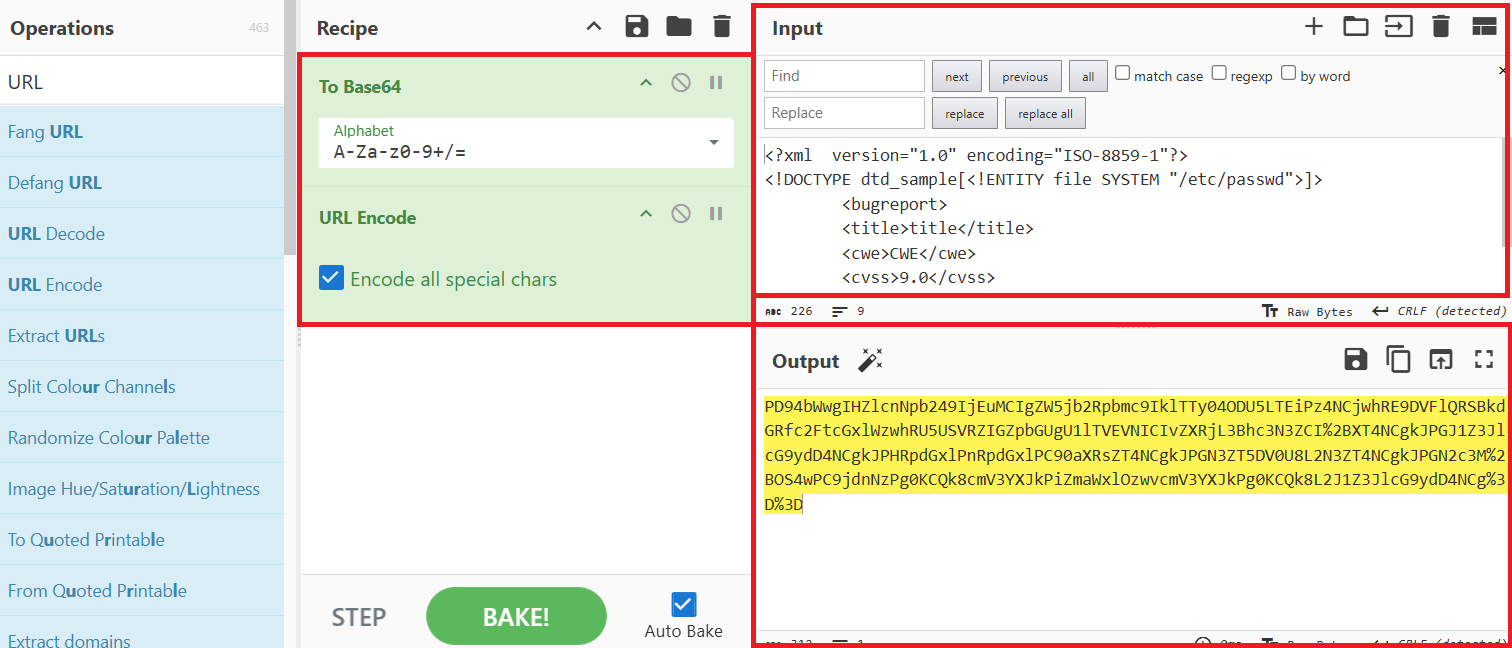Save the current recipe

tap(636, 27)
